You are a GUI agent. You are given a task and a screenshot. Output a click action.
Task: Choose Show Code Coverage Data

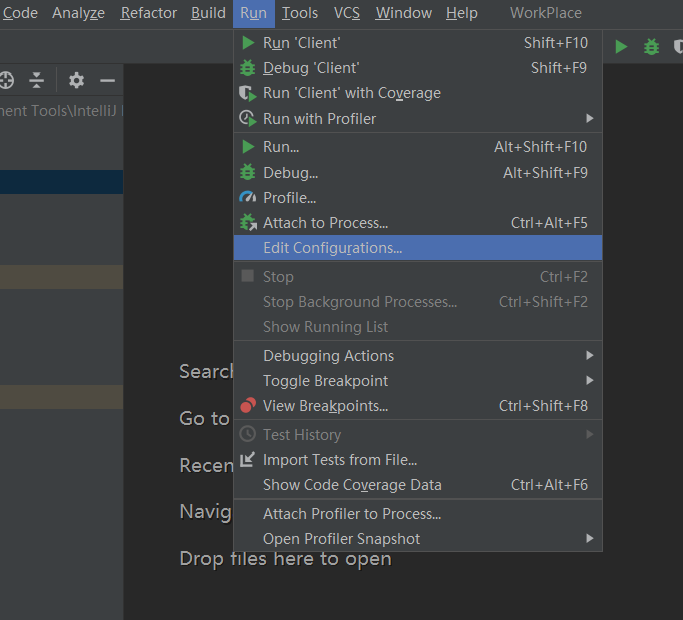pyautogui.click(x=418, y=485)
